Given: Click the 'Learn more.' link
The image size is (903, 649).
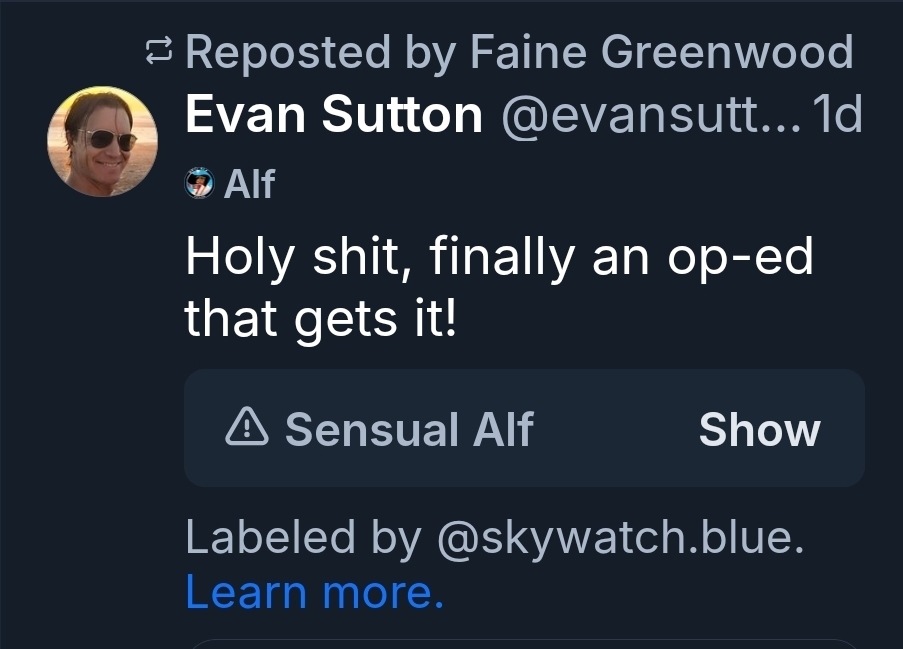Looking at the screenshot, I should [x=314, y=592].
